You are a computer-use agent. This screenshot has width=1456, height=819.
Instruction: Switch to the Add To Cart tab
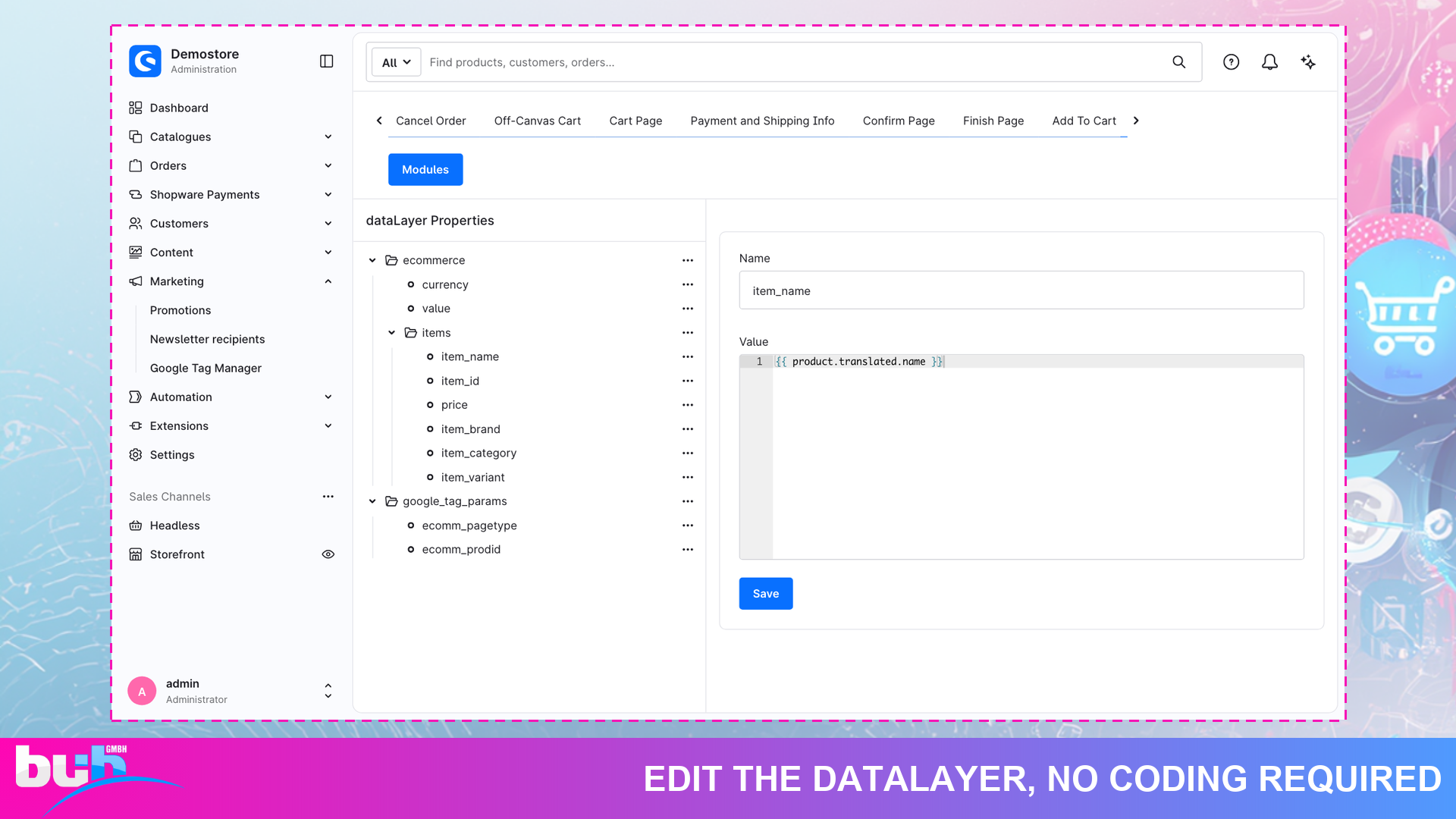[x=1084, y=121]
